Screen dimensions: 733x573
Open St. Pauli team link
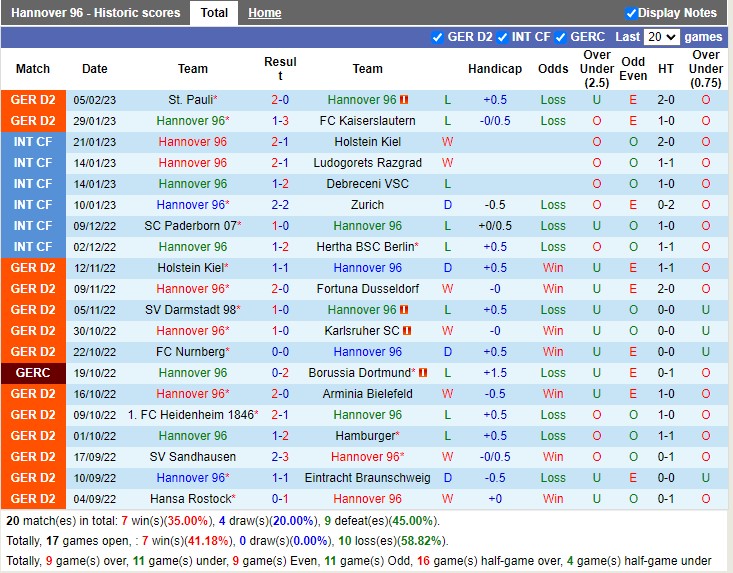190,100
